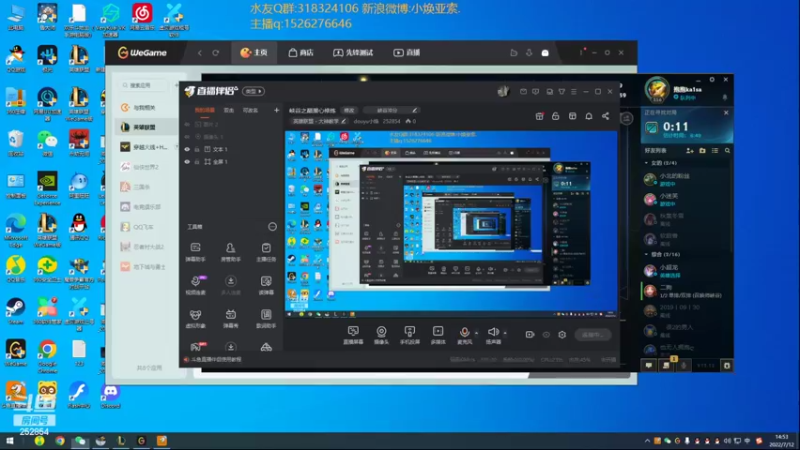Expand the 穿越火线 entry dropdown in WeGame
Viewport: 800px width, 450px height.
(177, 147)
